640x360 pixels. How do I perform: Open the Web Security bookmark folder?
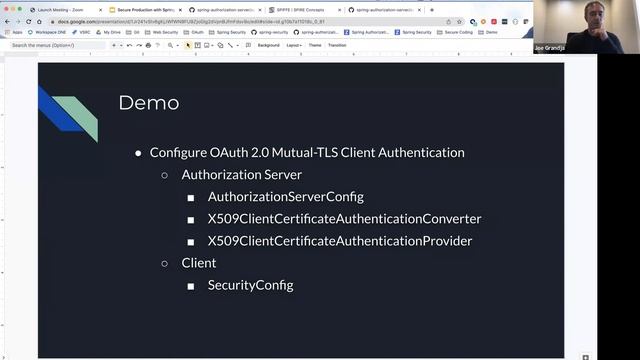[162, 32]
